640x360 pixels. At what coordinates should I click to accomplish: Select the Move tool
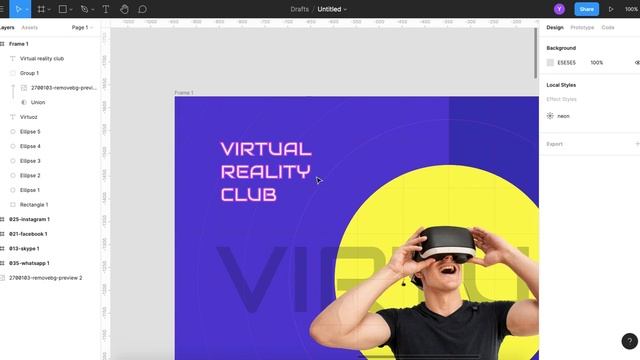[18, 9]
